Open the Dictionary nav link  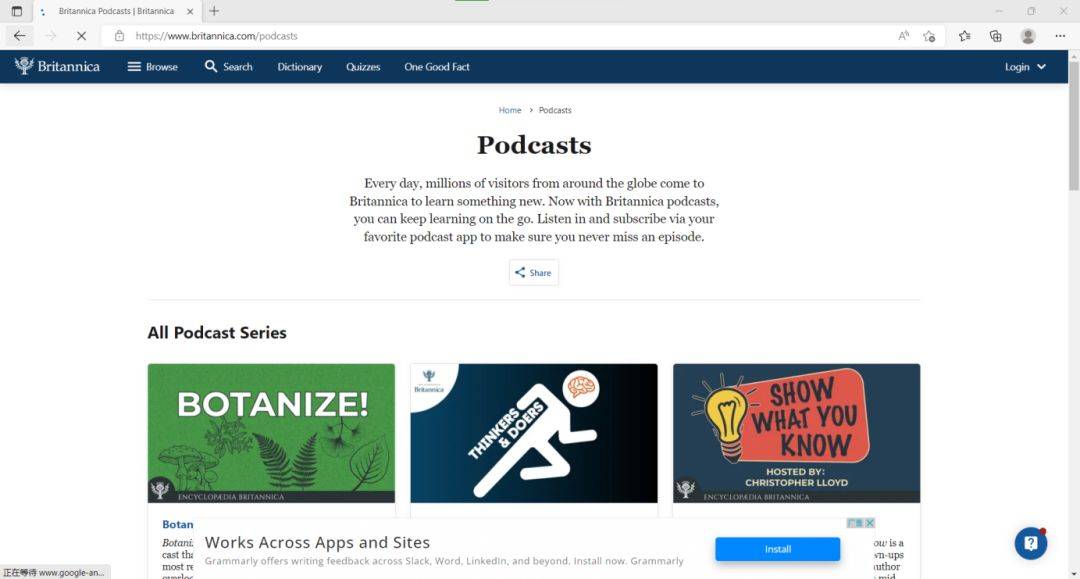click(300, 67)
